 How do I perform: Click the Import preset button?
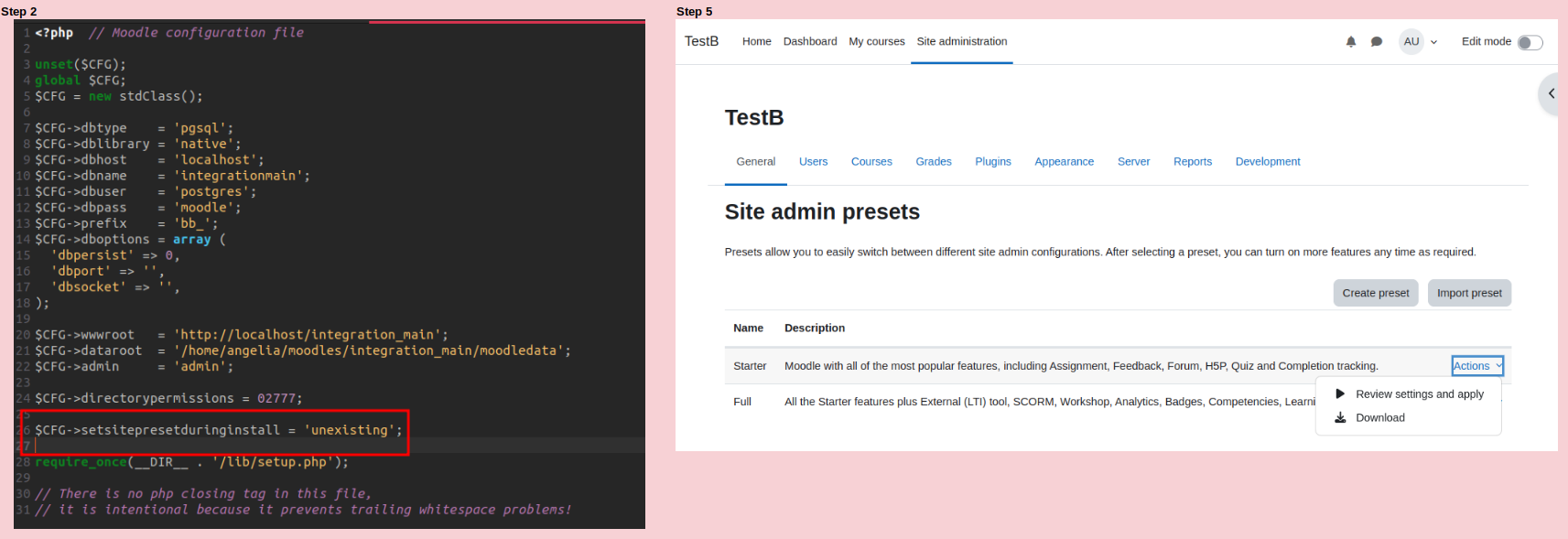tap(1469, 293)
